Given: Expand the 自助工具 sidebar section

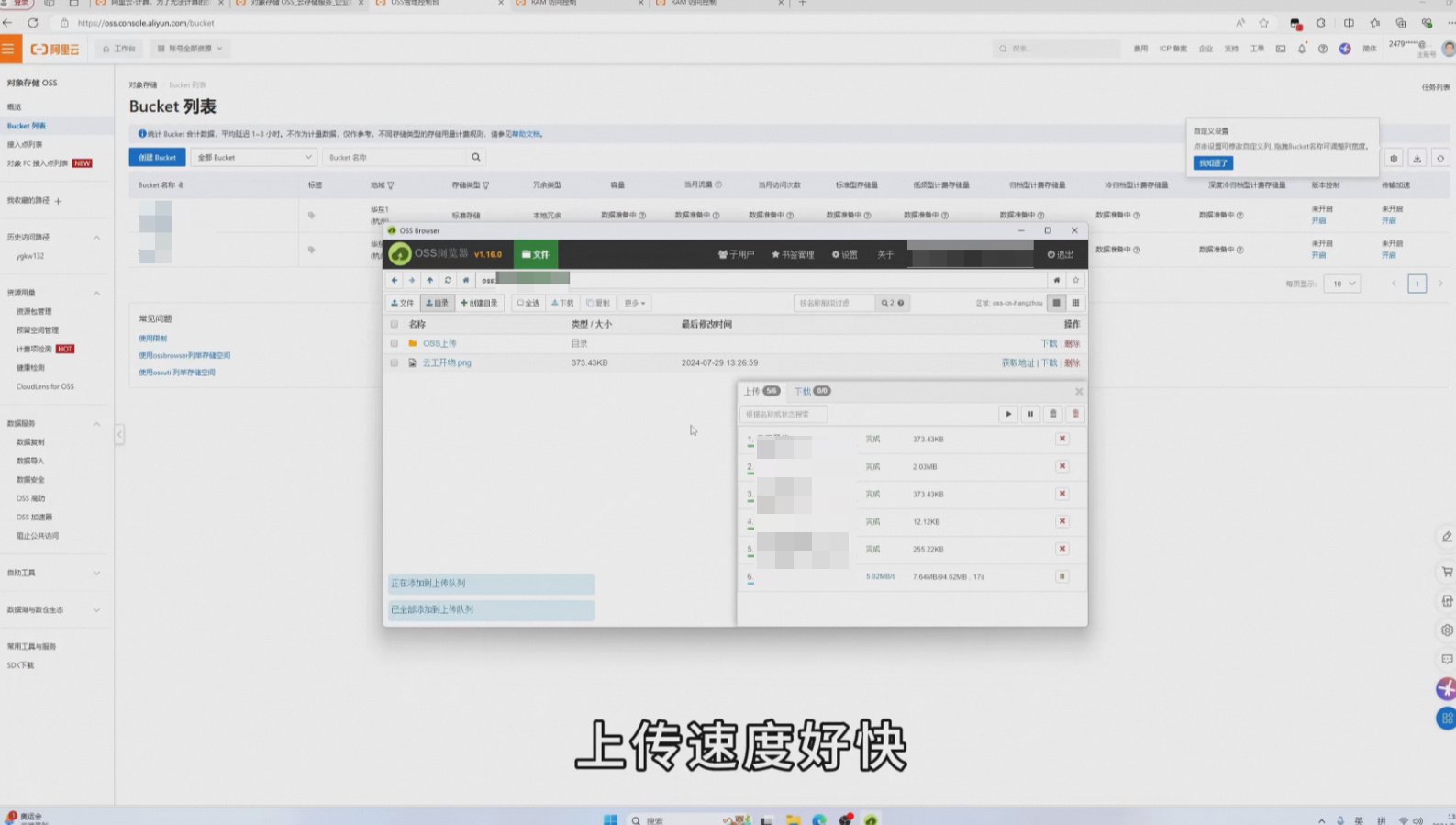Looking at the screenshot, I should click(96, 573).
